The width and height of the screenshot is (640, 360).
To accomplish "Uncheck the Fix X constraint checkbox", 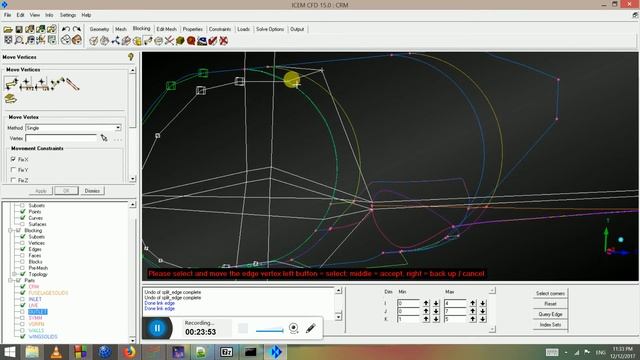I will (x=13, y=159).
